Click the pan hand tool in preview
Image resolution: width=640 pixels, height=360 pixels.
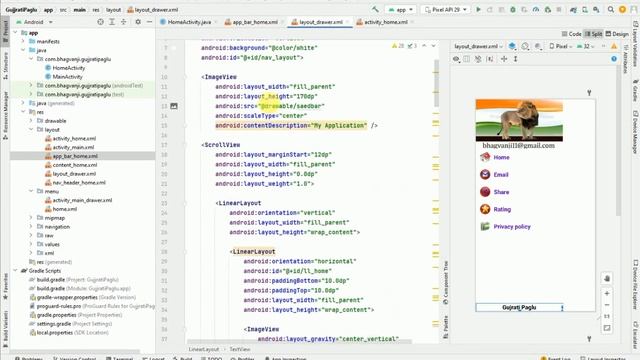pyautogui.click(x=607, y=278)
